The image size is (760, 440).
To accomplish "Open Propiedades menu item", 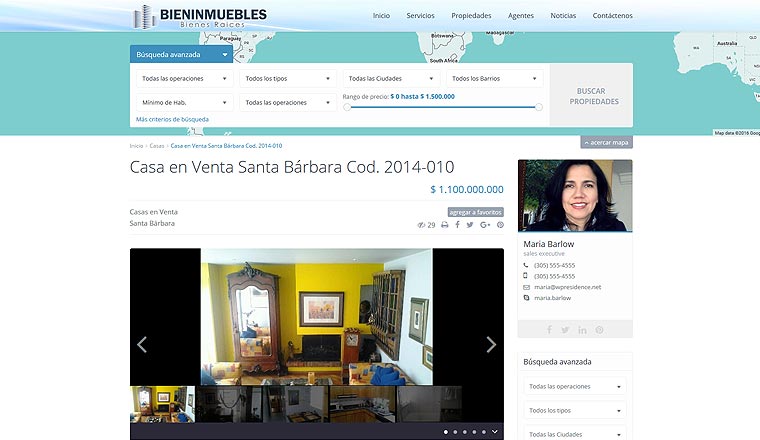I will click(471, 16).
